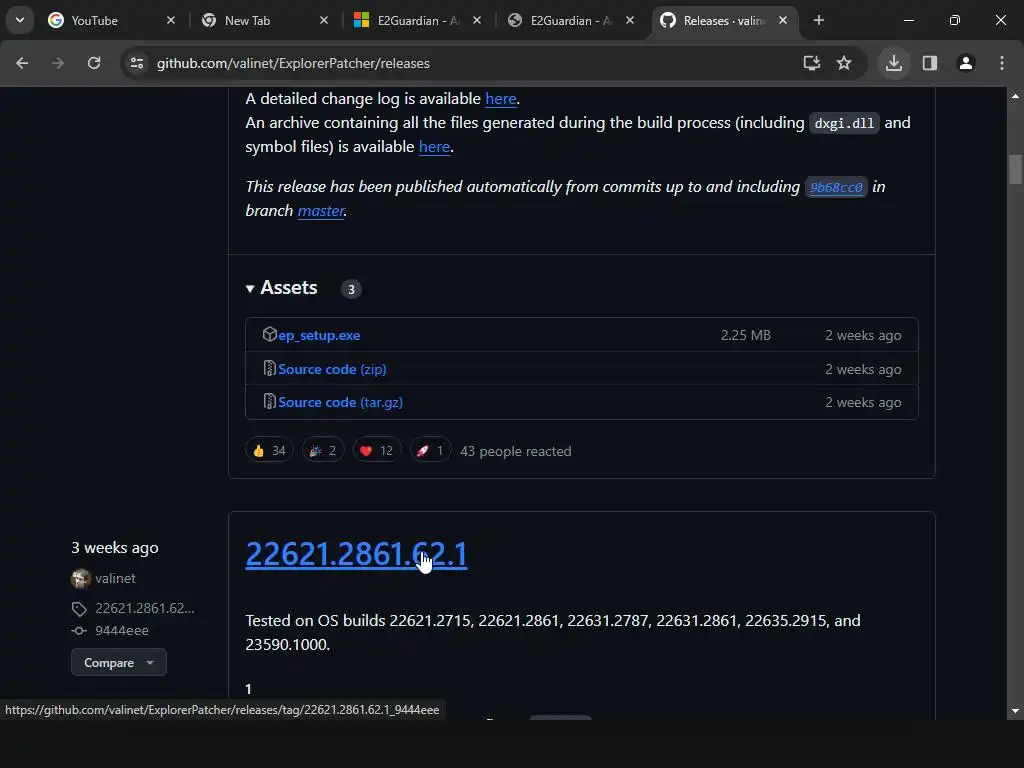
Task: Click the scrollbar down arrow
Action: (1015, 711)
